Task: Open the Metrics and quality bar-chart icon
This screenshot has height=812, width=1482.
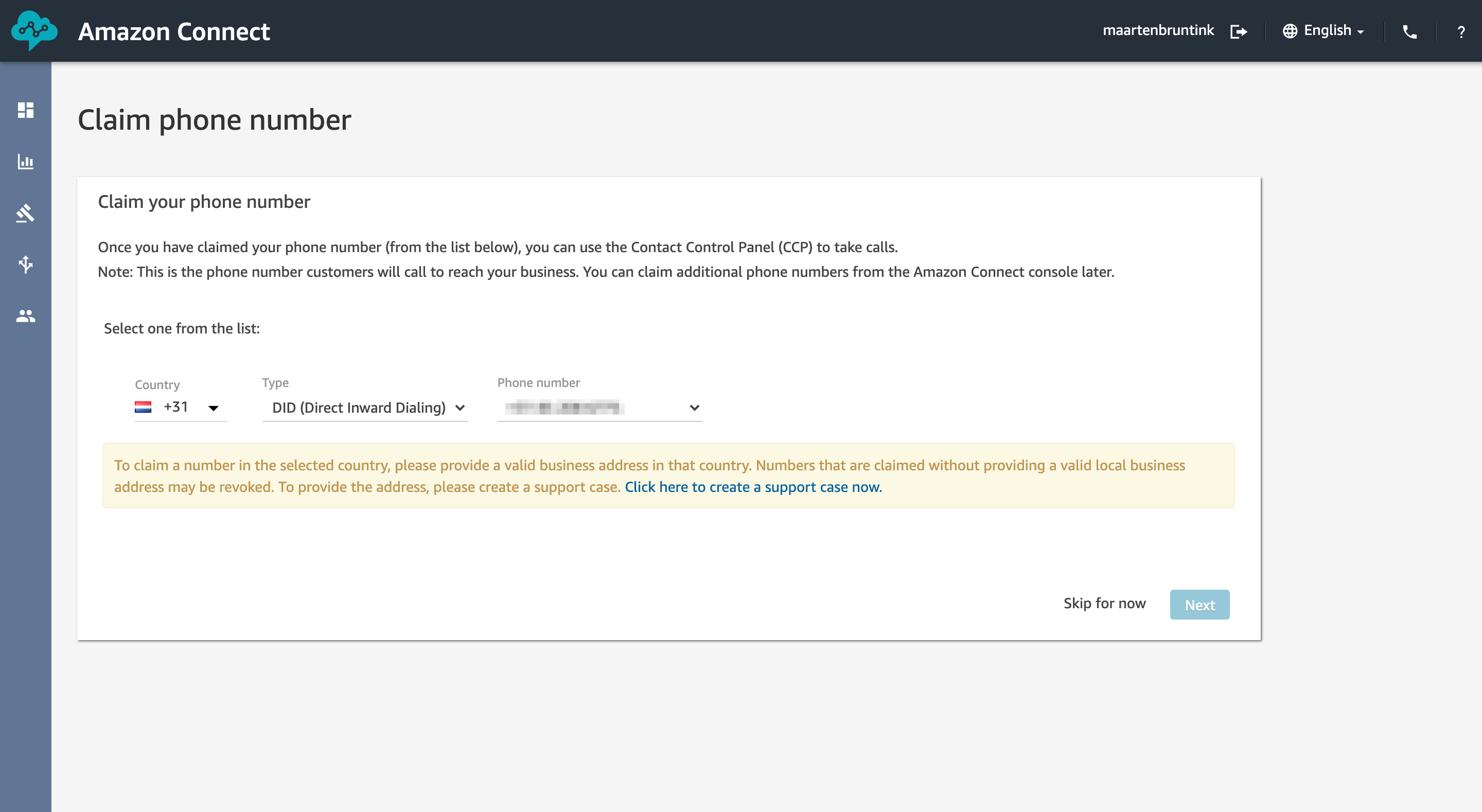Action: click(25, 161)
